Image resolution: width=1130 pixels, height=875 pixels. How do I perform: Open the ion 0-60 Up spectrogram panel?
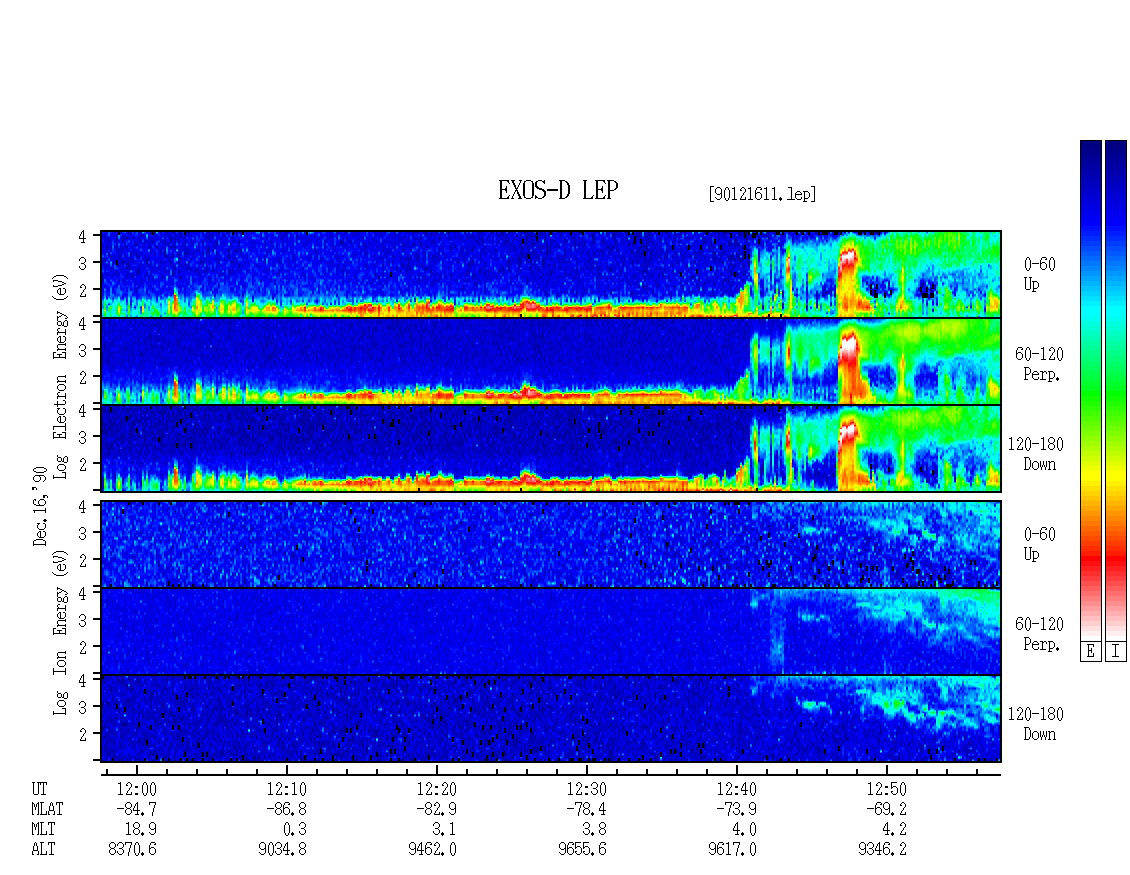(551, 544)
